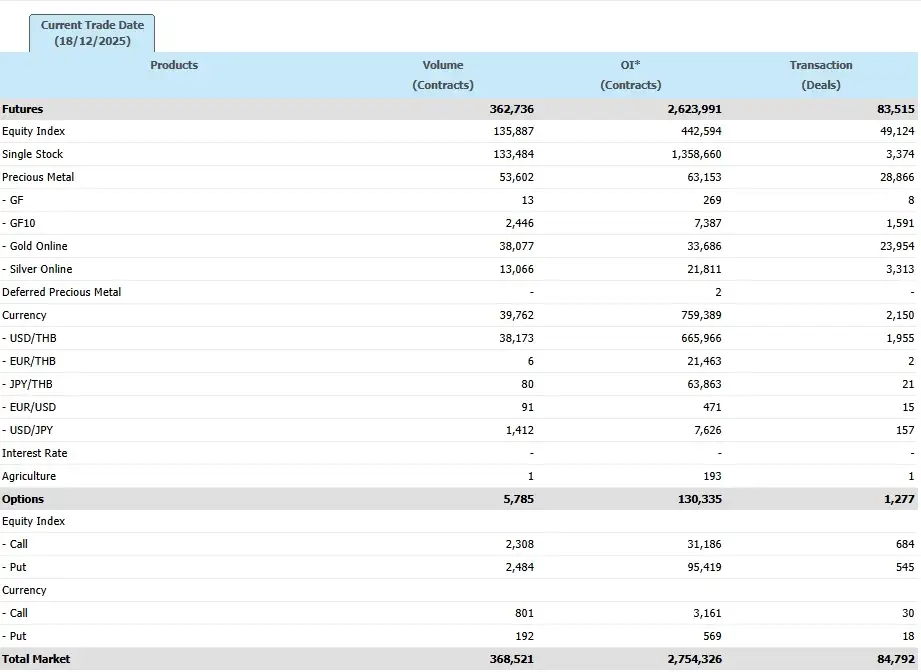
Task: Click the Products column header
Action: 174,66
